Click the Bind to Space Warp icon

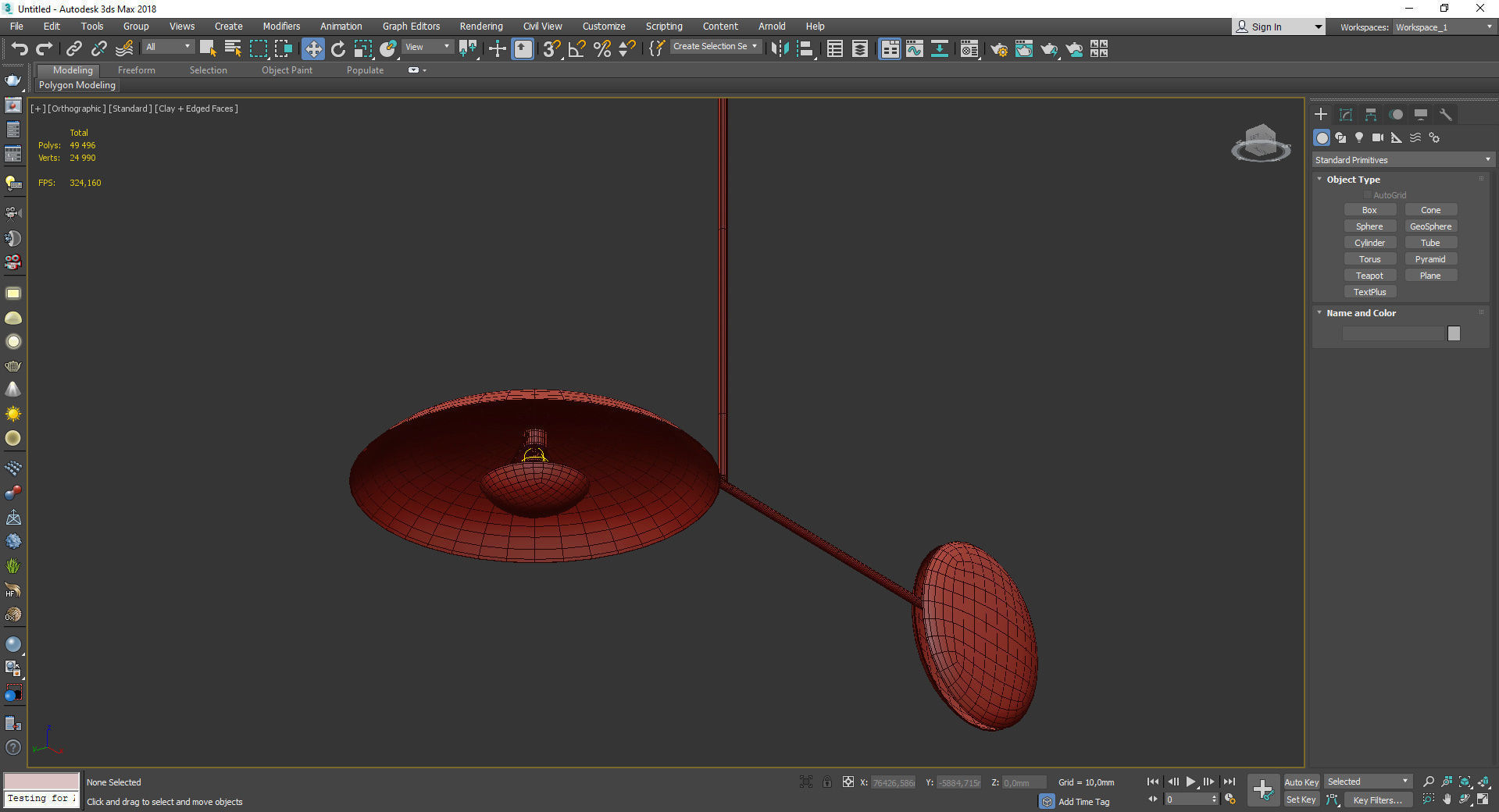(x=124, y=49)
